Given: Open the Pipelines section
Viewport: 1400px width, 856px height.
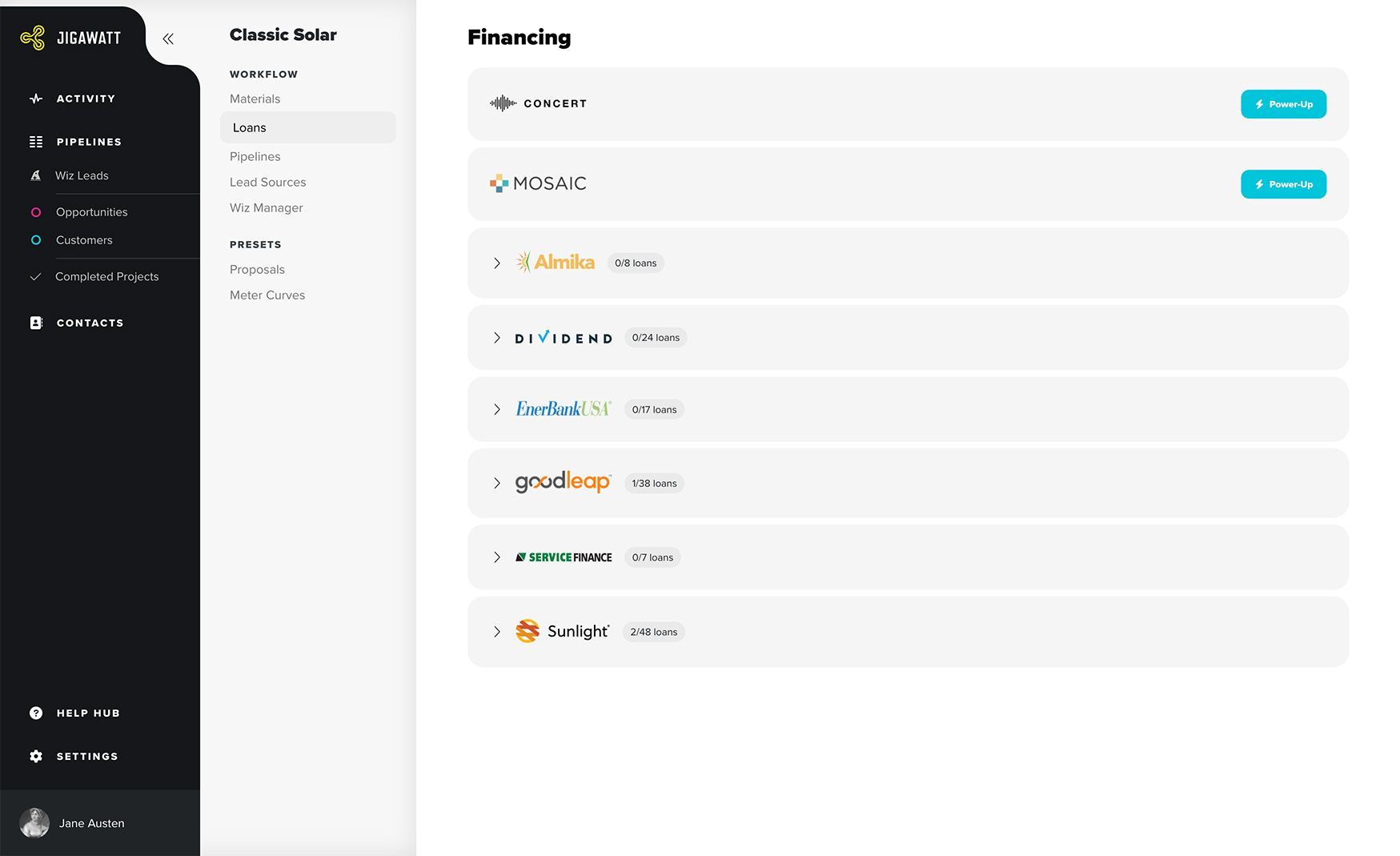Looking at the screenshot, I should 89,142.
